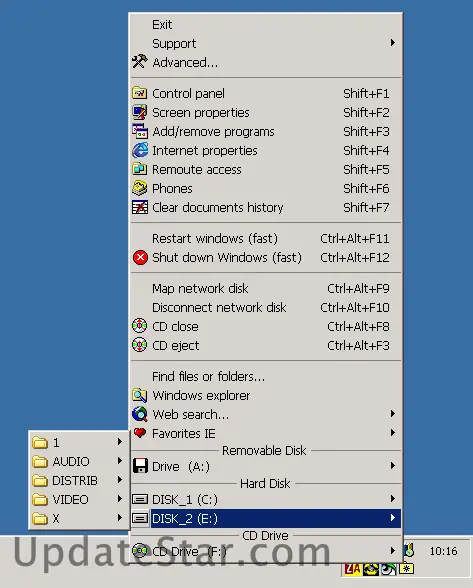Click the yellow telephone tray icon
This screenshot has width=473, height=588.
click(x=371, y=570)
